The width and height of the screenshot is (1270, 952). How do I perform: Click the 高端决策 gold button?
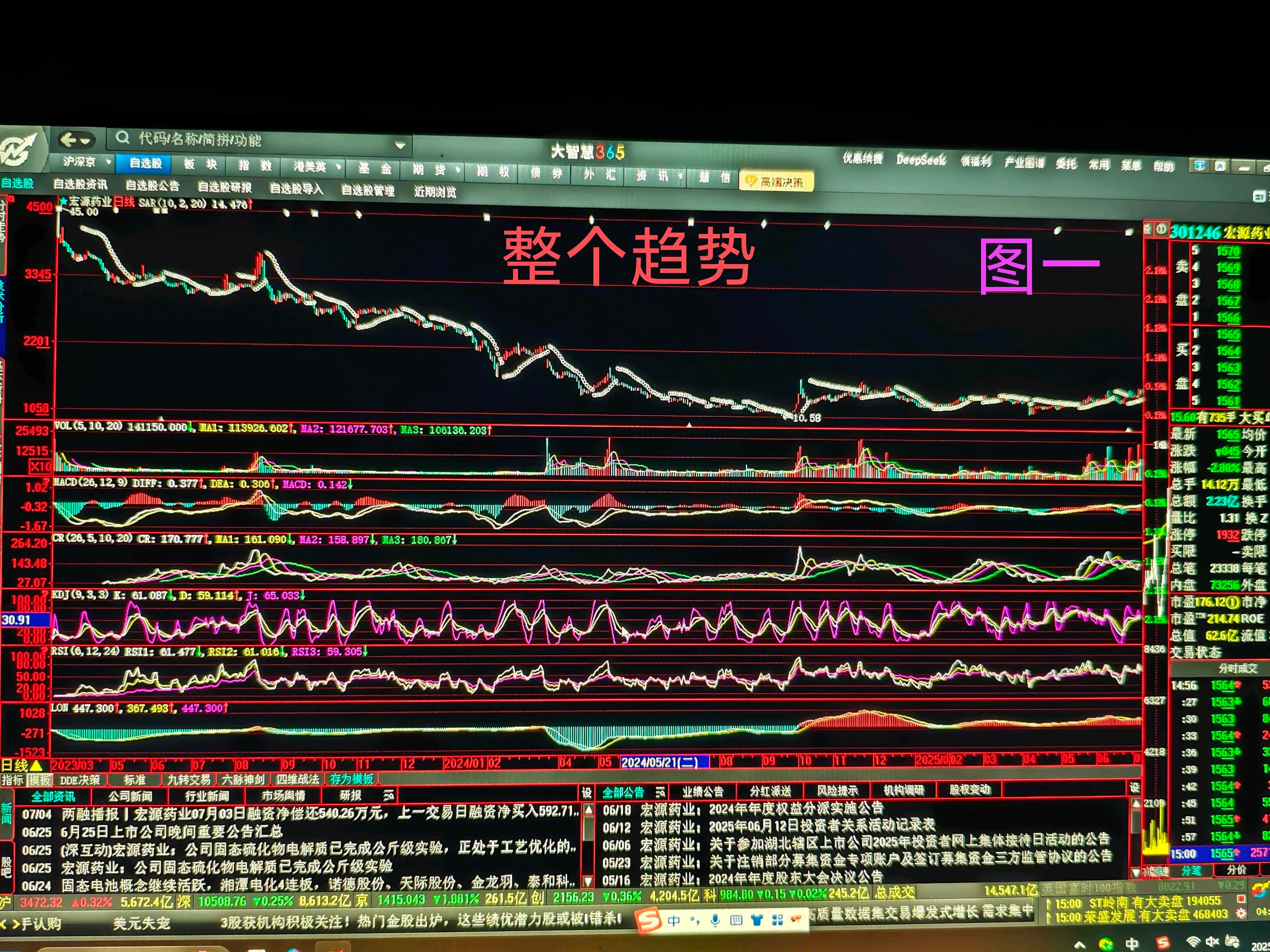point(776,182)
